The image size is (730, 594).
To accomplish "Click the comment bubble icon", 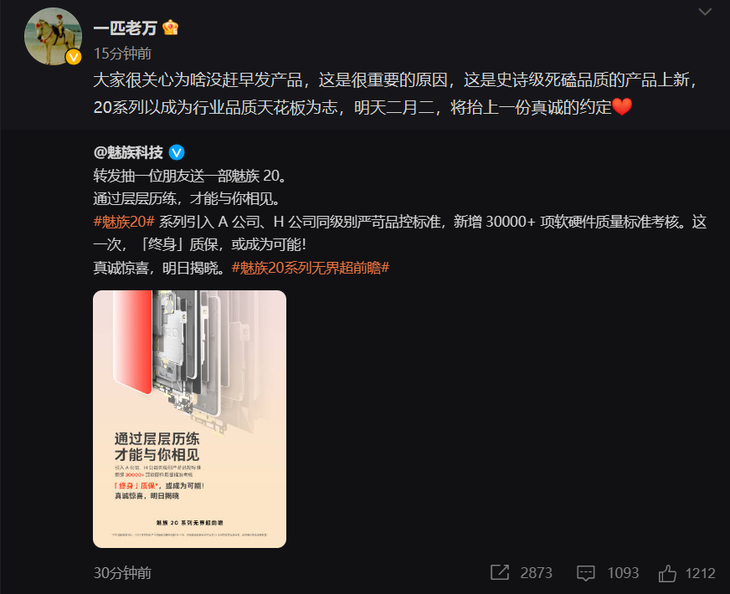I will click(x=586, y=573).
